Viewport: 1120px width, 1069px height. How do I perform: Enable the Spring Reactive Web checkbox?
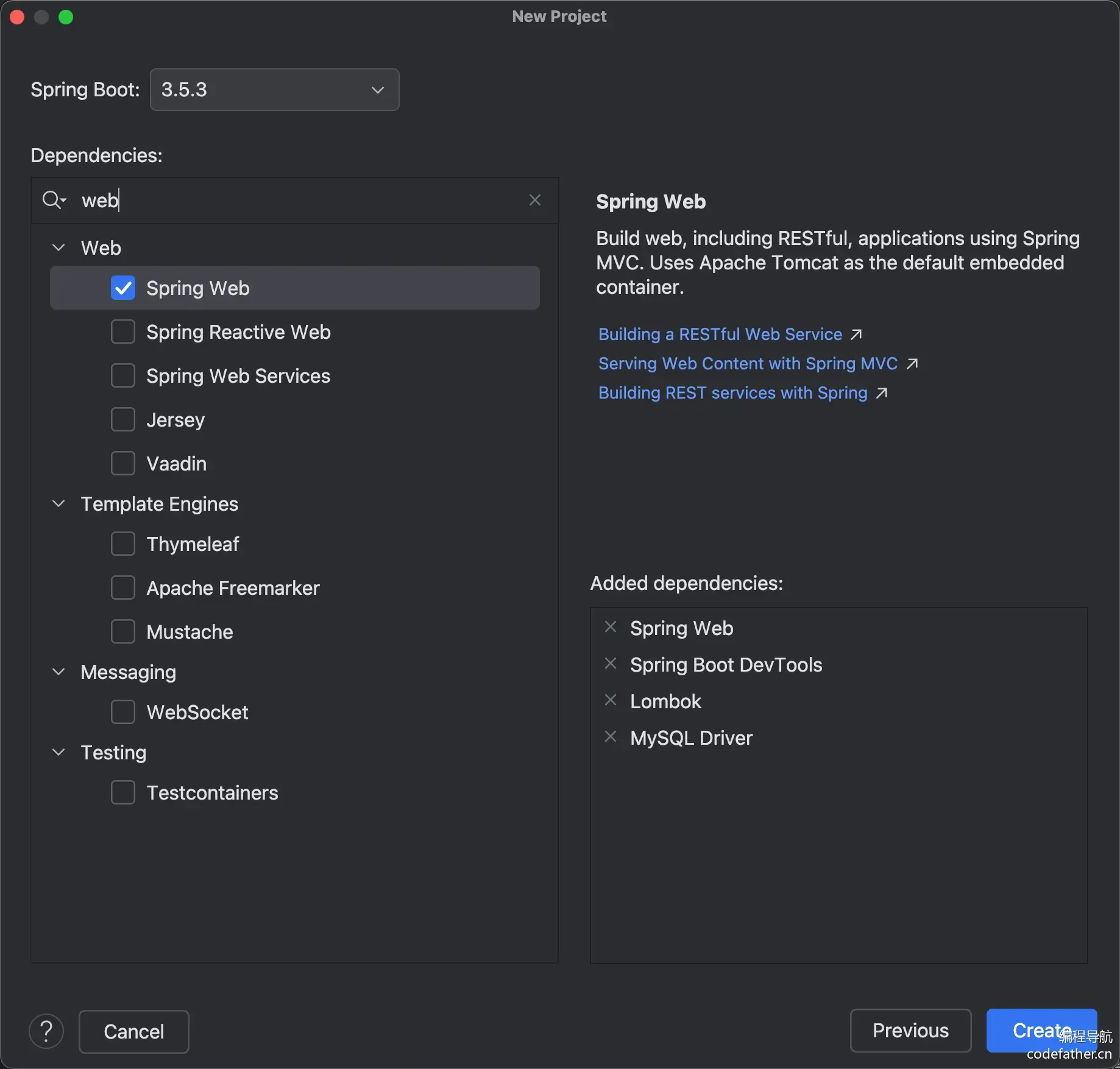click(123, 332)
